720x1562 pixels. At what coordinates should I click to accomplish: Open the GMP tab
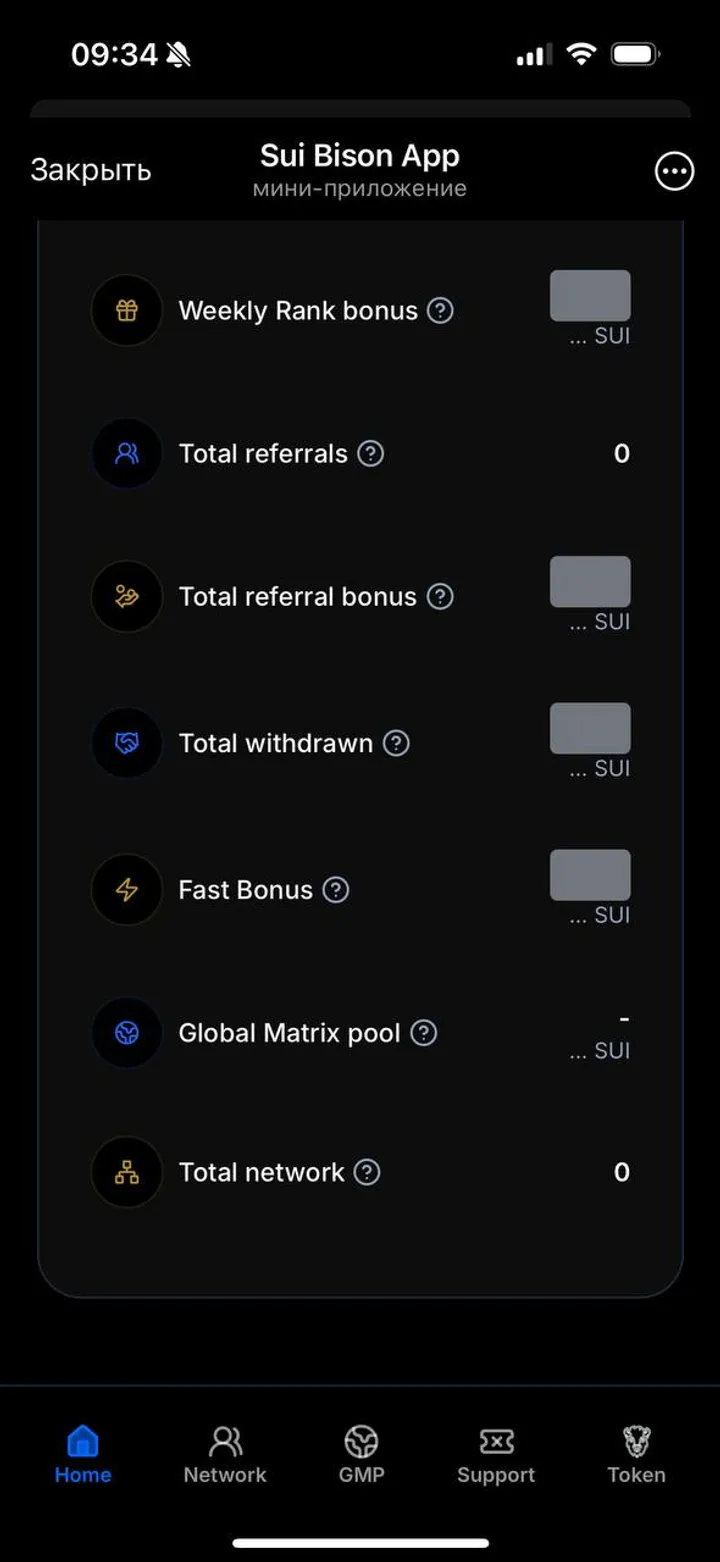pyautogui.click(x=361, y=1454)
